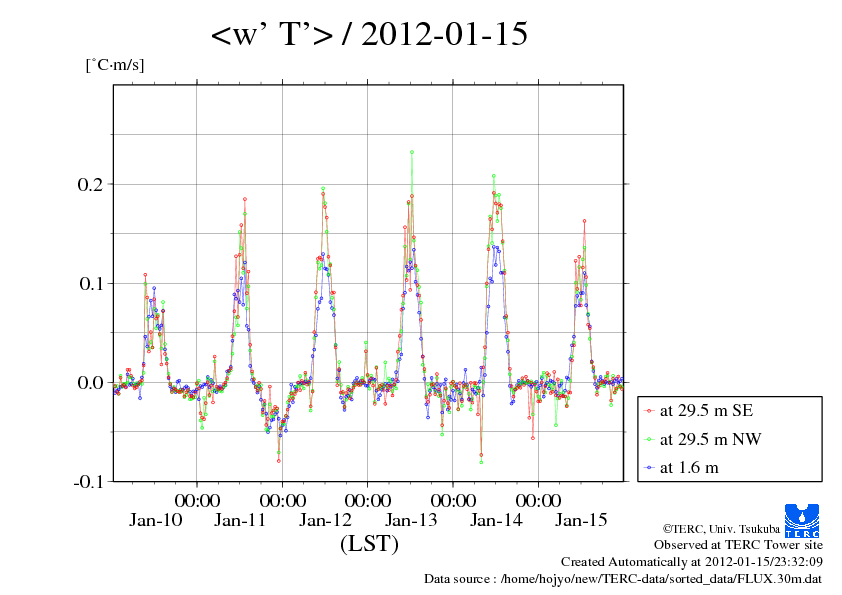Click the unit label '[°C·m/s]'
The width and height of the screenshot is (842, 595).
pyautogui.click(x=115, y=64)
